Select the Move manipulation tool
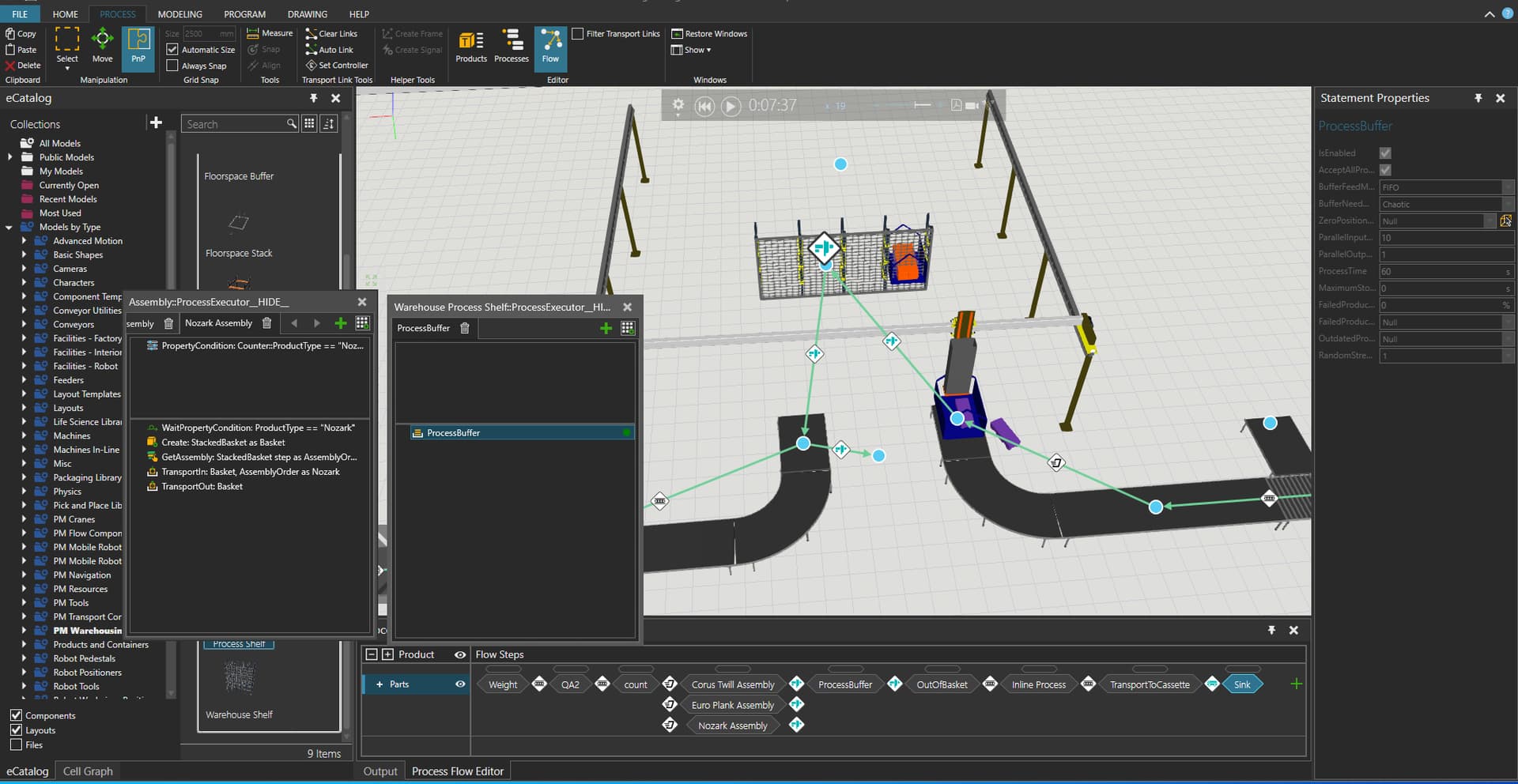The image size is (1518, 784). 102,46
